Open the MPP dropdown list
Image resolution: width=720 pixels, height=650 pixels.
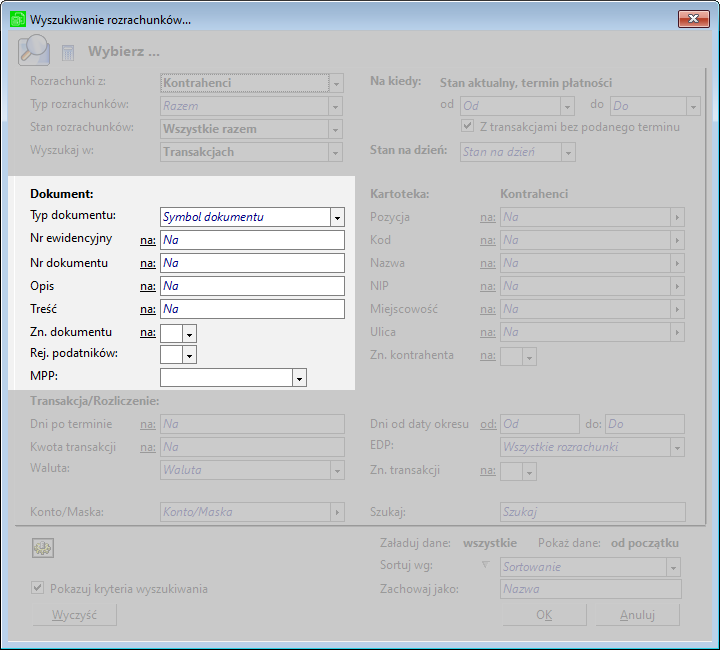(299, 378)
